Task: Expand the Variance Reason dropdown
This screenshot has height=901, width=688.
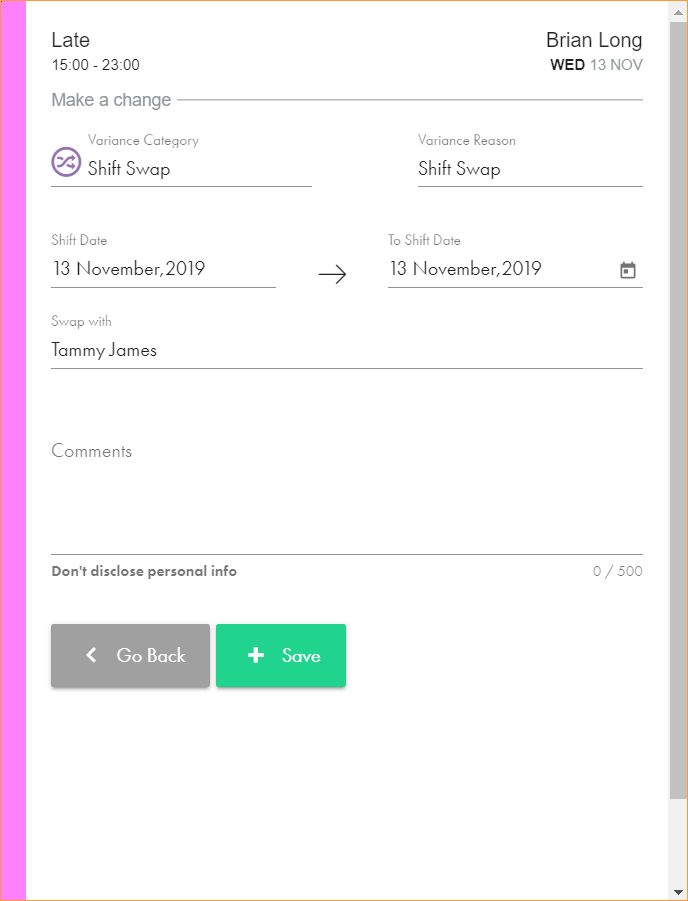Action: (529, 169)
